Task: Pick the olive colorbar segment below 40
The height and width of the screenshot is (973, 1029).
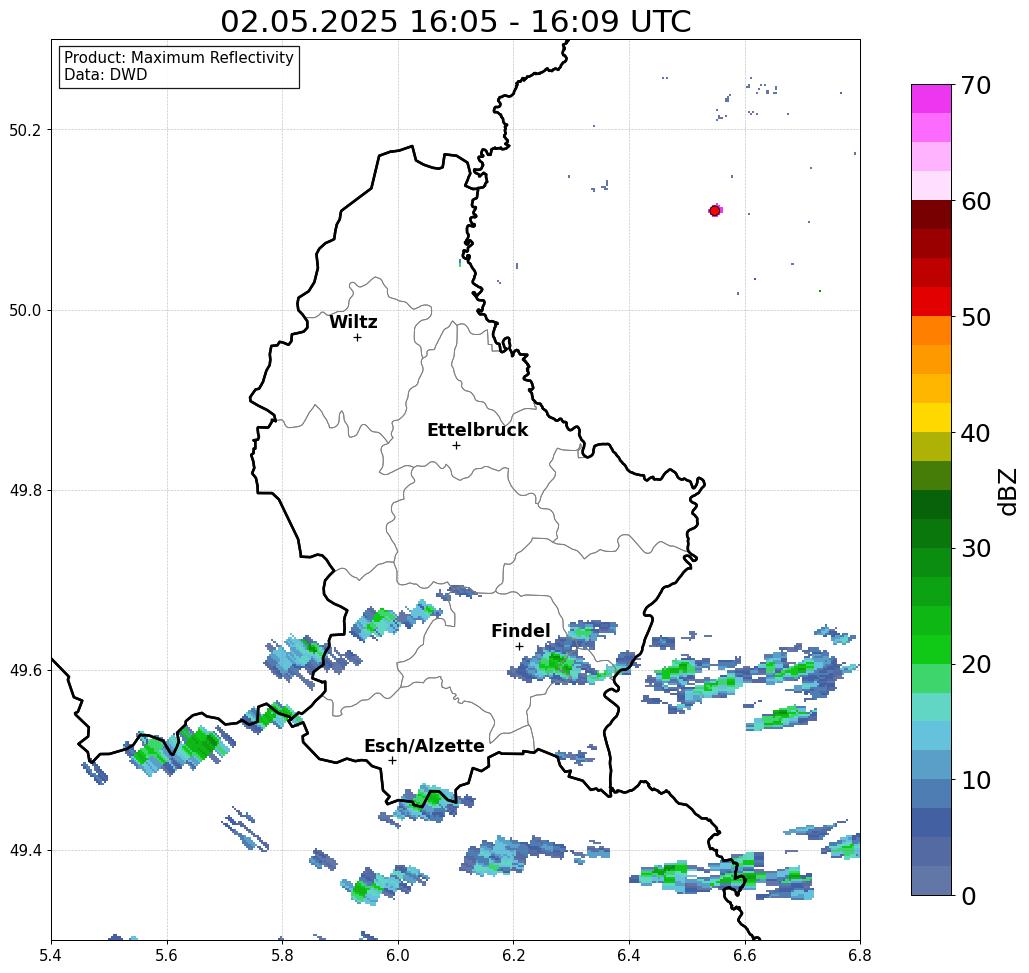Action: click(x=931, y=446)
